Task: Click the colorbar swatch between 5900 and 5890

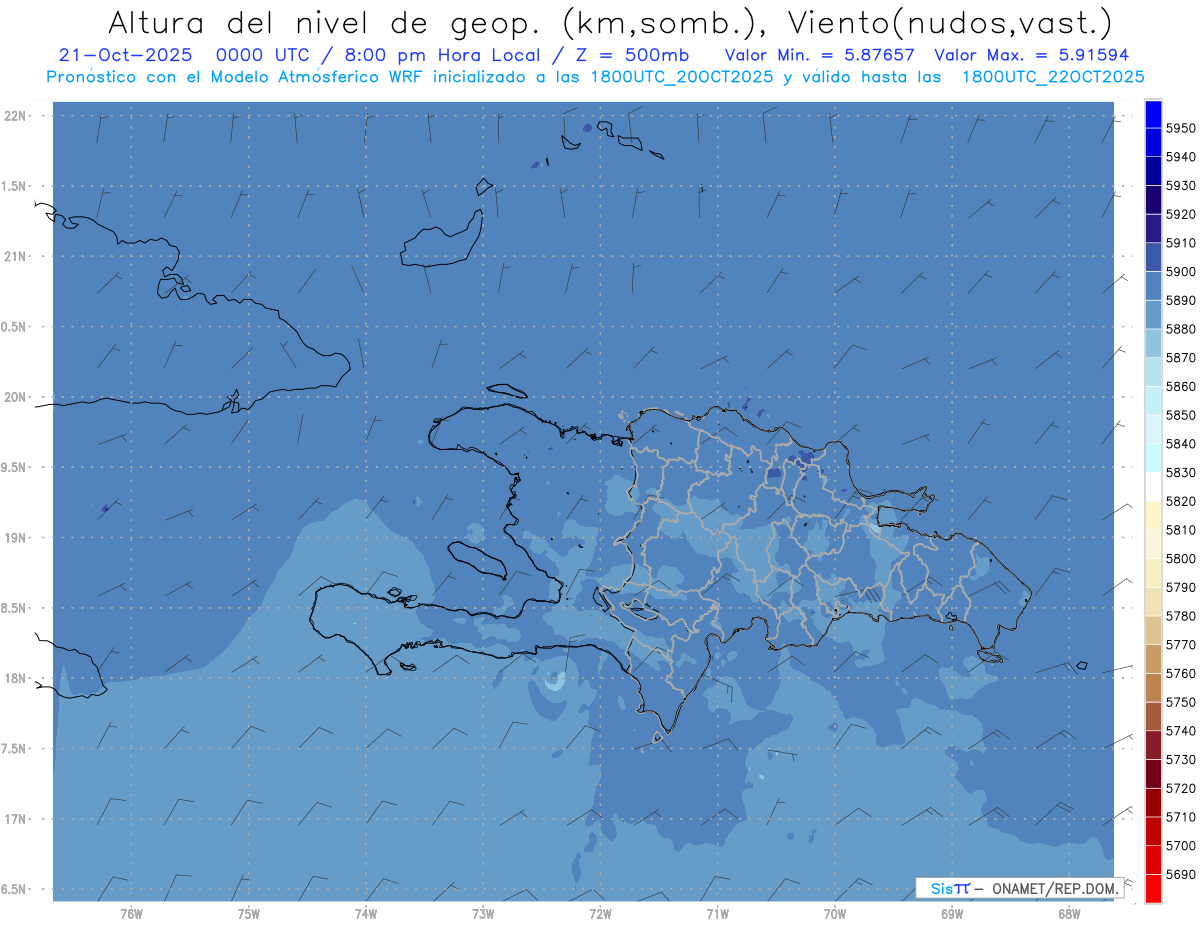Action: 1153,286
